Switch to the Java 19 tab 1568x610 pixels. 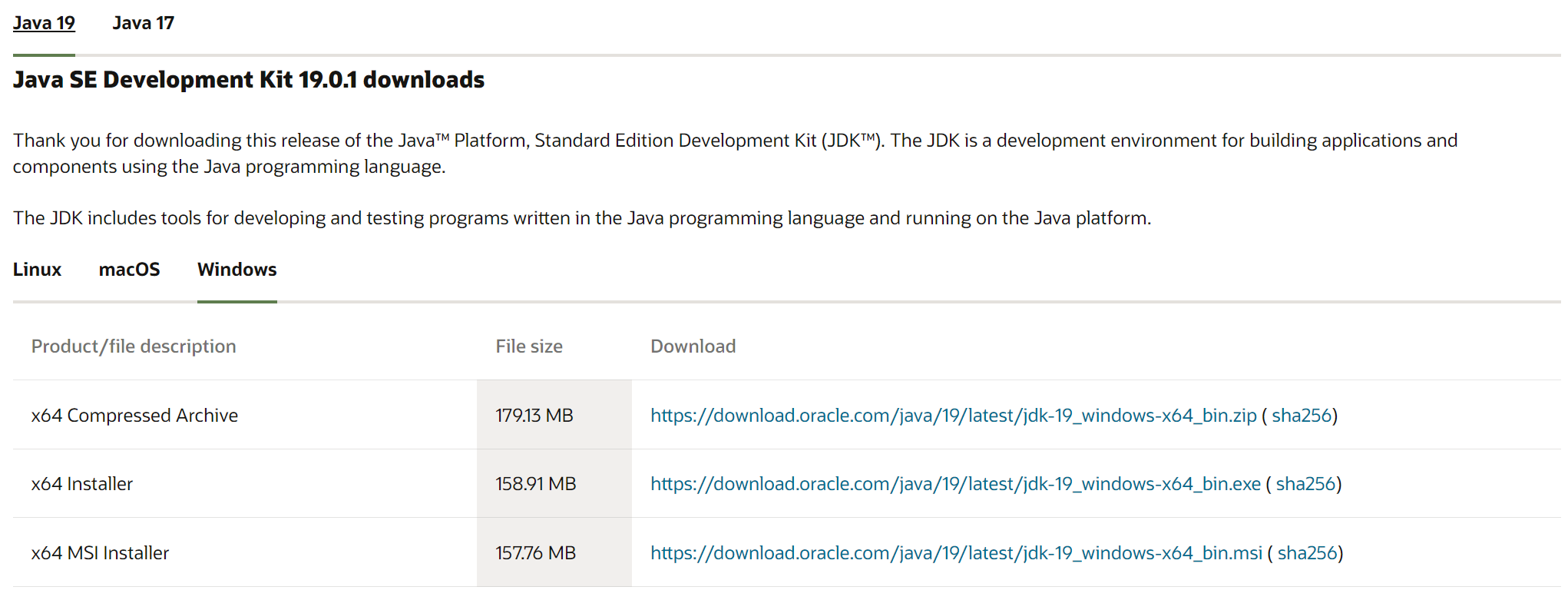[44, 23]
